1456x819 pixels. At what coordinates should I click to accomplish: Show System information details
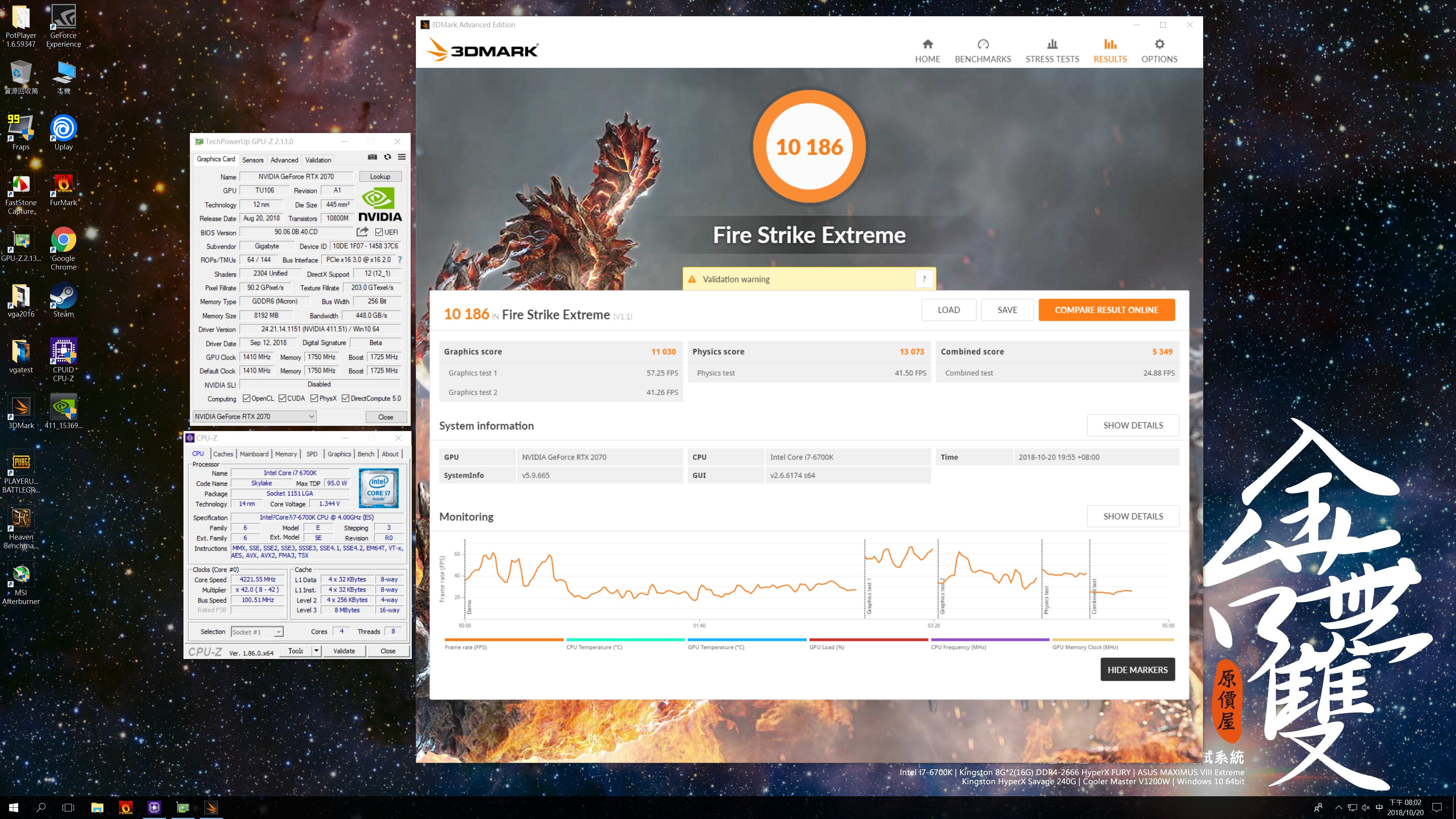1133,425
